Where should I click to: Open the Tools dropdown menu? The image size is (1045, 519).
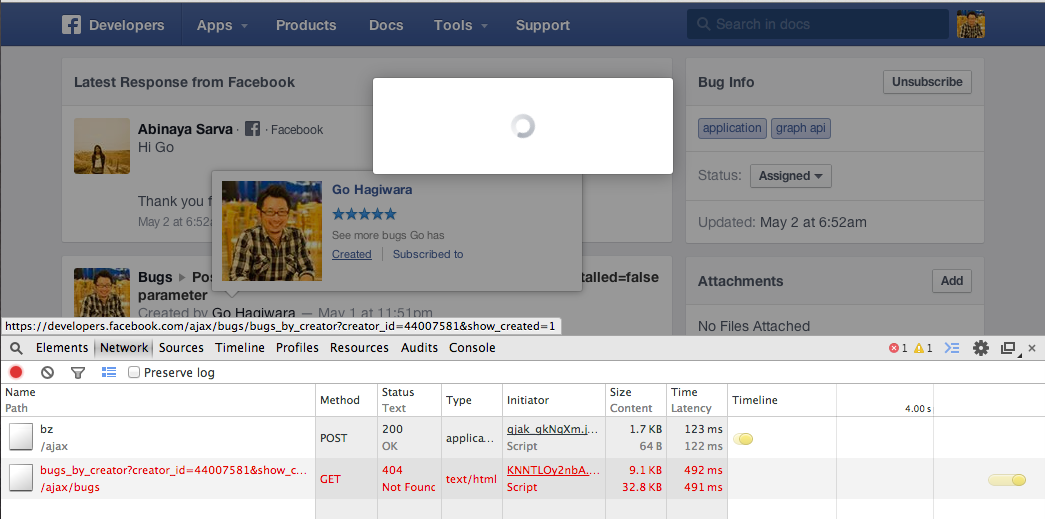click(461, 25)
